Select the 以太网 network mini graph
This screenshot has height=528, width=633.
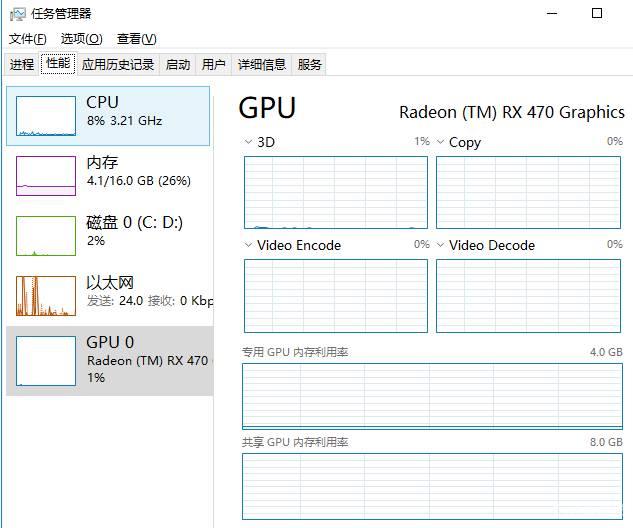46,296
